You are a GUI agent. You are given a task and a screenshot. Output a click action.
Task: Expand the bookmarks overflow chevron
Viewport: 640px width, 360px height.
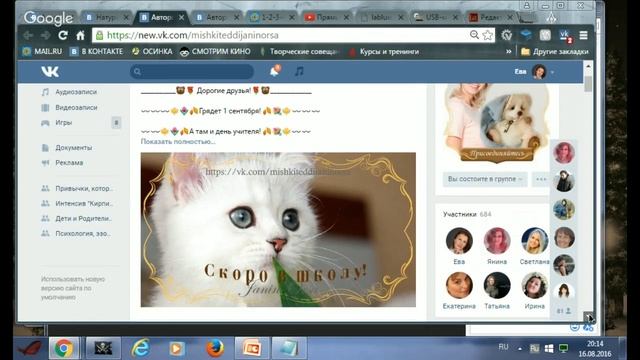click(x=509, y=51)
